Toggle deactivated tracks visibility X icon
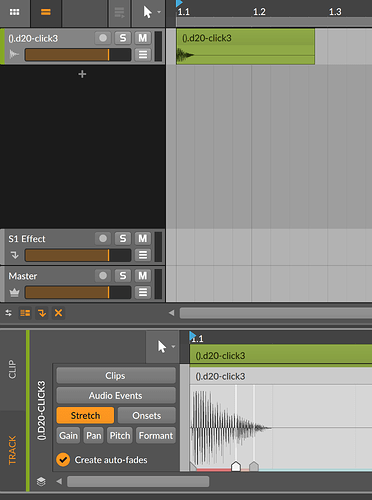 pyautogui.click(x=58, y=313)
